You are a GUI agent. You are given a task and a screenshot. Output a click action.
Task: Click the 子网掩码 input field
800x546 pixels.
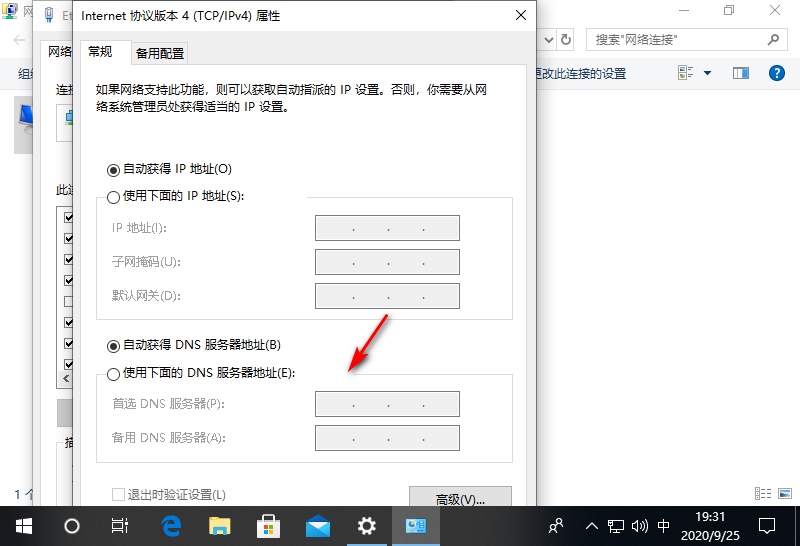[x=387, y=262]
